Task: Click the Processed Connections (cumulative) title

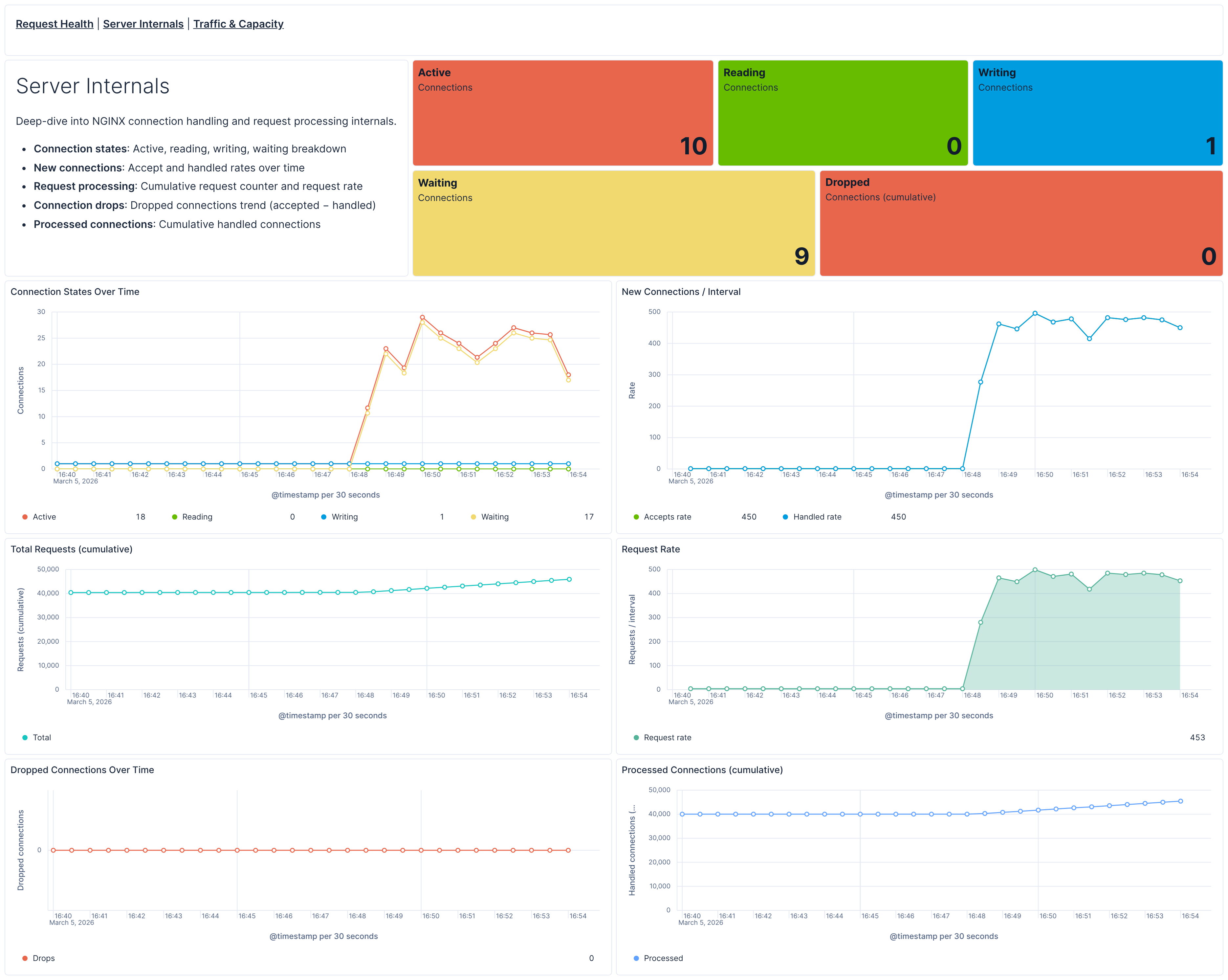Action: point(702,770)
